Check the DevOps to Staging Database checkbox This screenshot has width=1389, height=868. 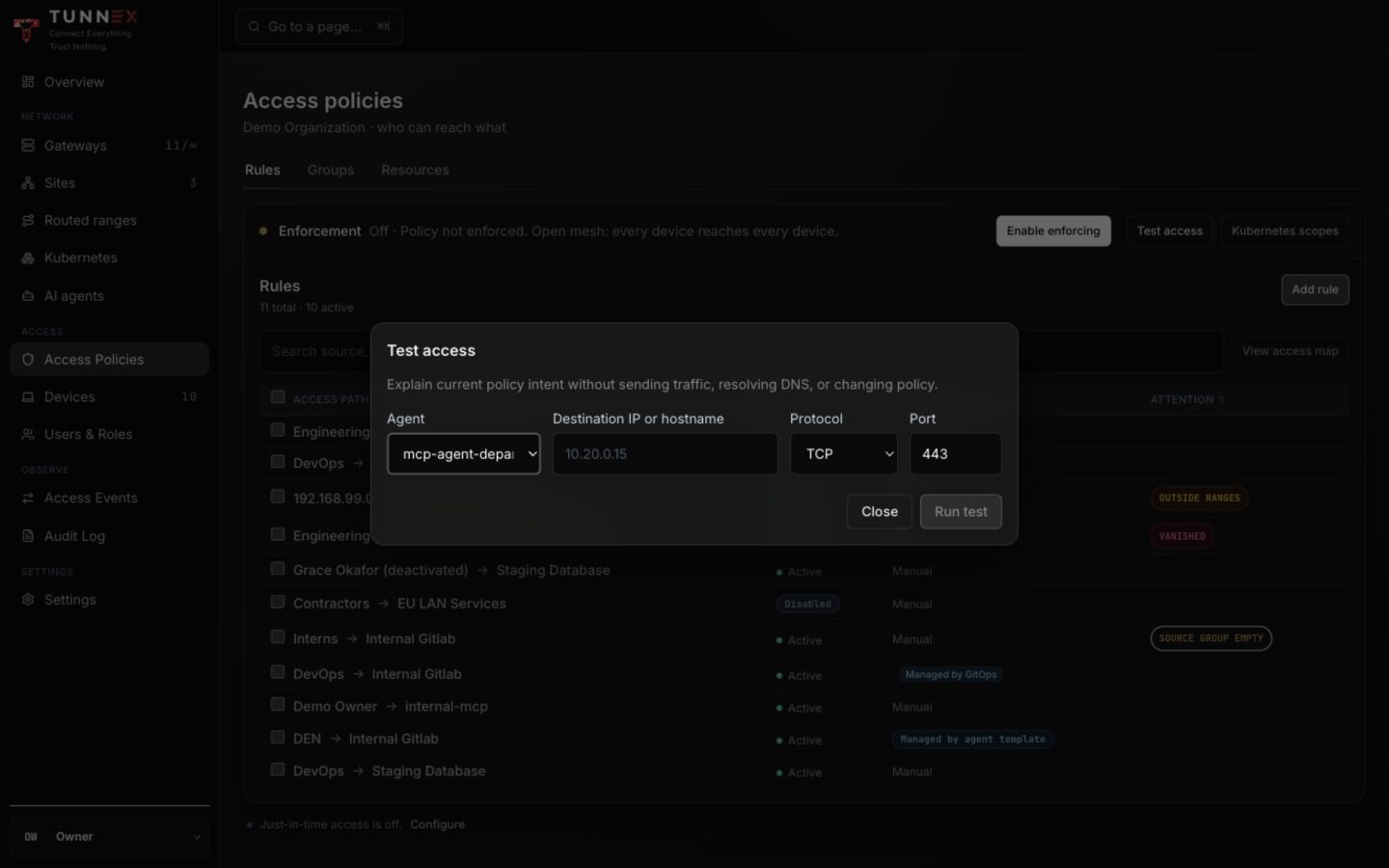point(278,770)
